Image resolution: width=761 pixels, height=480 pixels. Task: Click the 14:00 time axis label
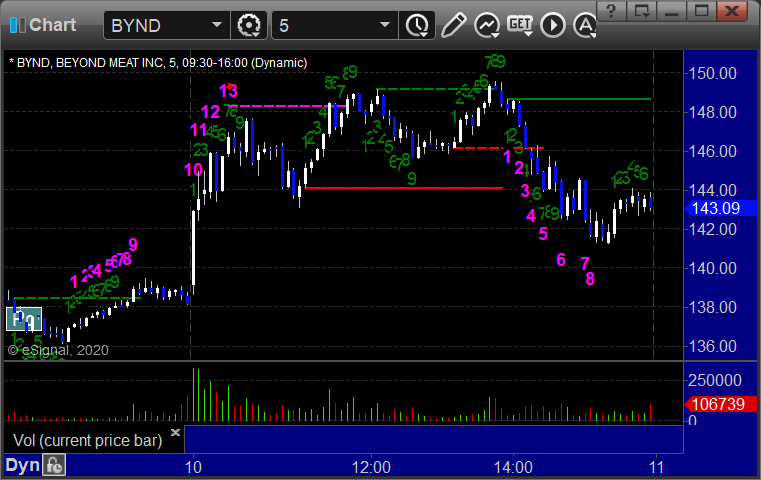click(513, 467)
